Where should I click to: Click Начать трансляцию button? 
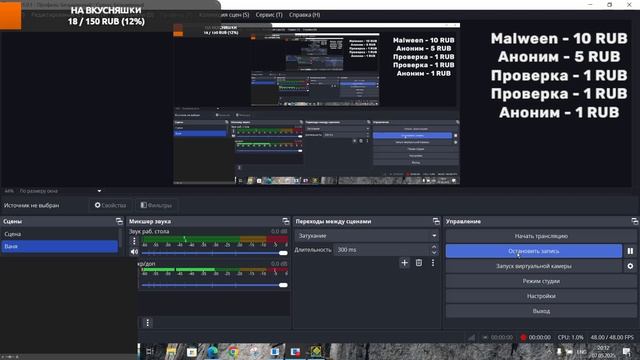(541, 236)
